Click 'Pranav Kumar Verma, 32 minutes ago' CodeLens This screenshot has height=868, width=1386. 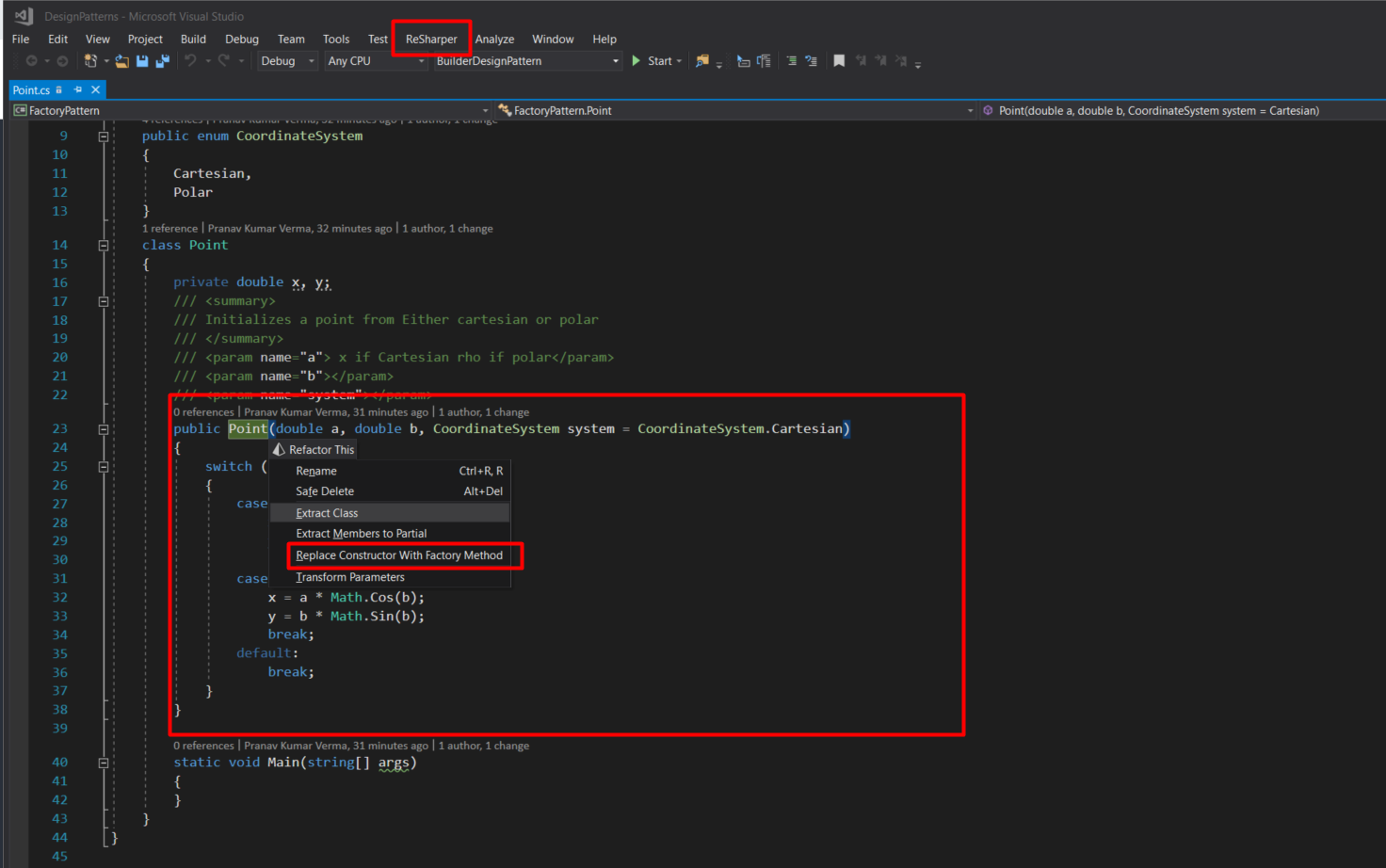pyautogui.click(x=299, y=229)
